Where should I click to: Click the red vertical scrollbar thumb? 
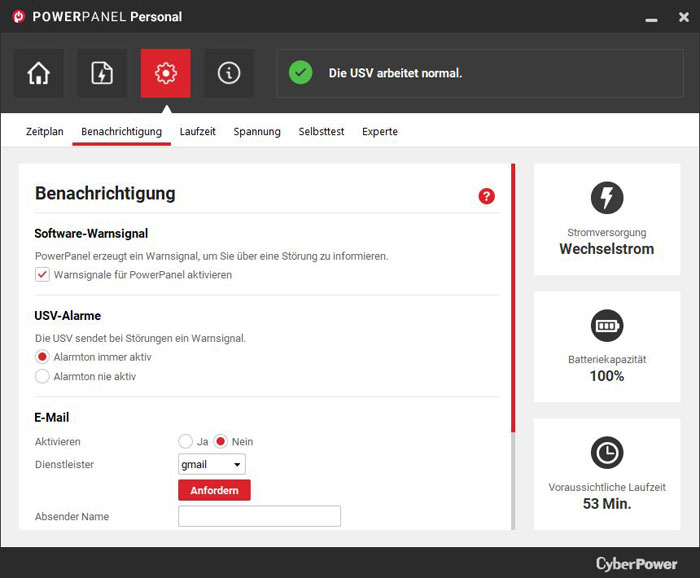point(513,298)
